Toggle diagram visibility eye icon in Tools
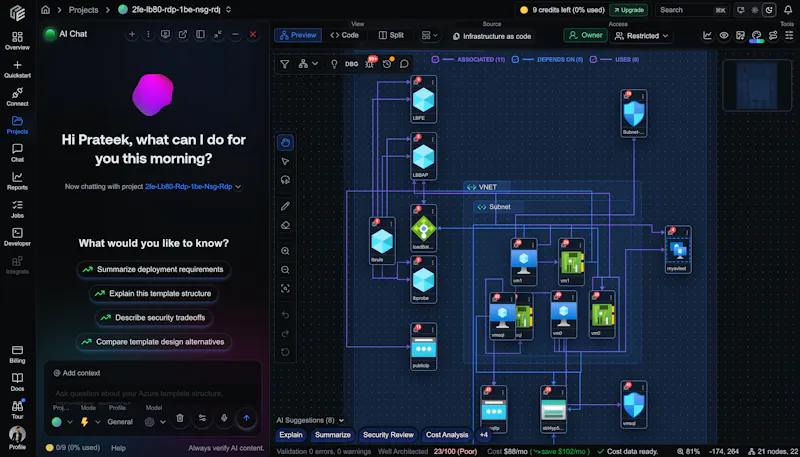 click(723, 35)
